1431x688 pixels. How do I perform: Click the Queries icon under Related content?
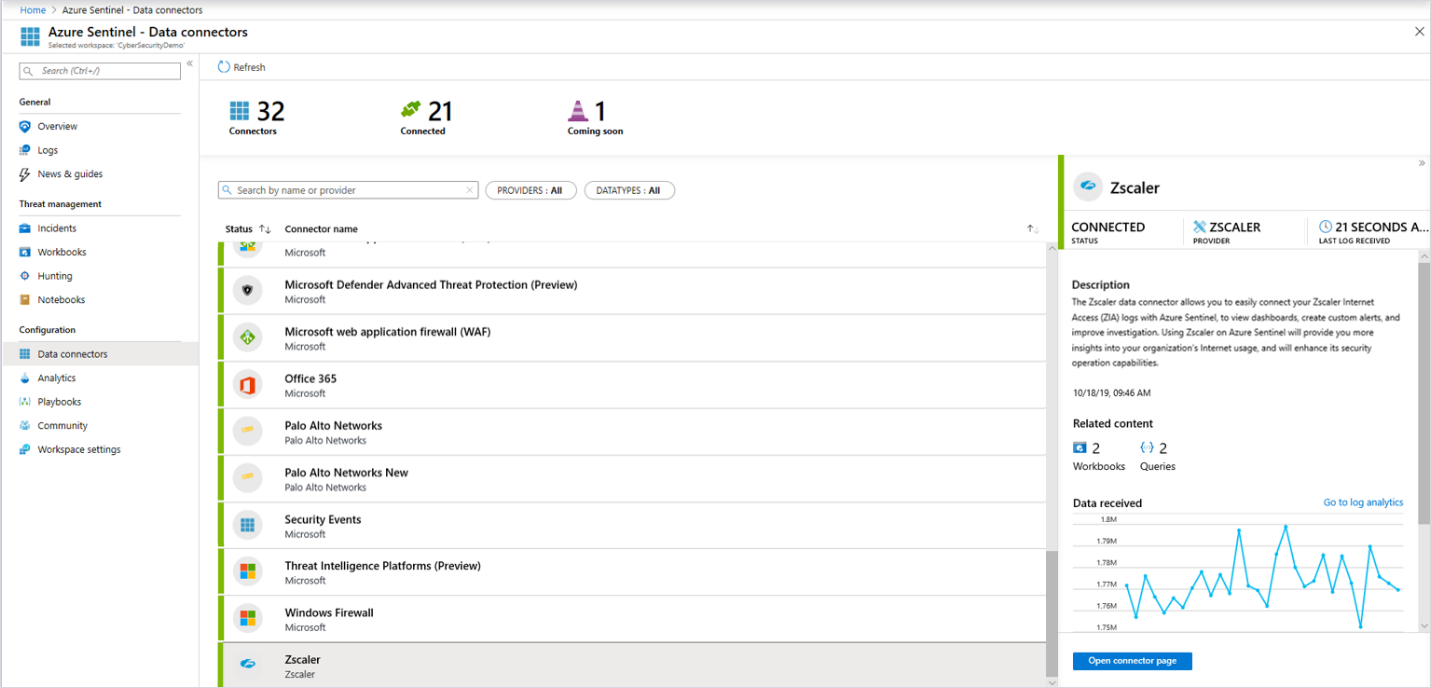pos(1141,447)
